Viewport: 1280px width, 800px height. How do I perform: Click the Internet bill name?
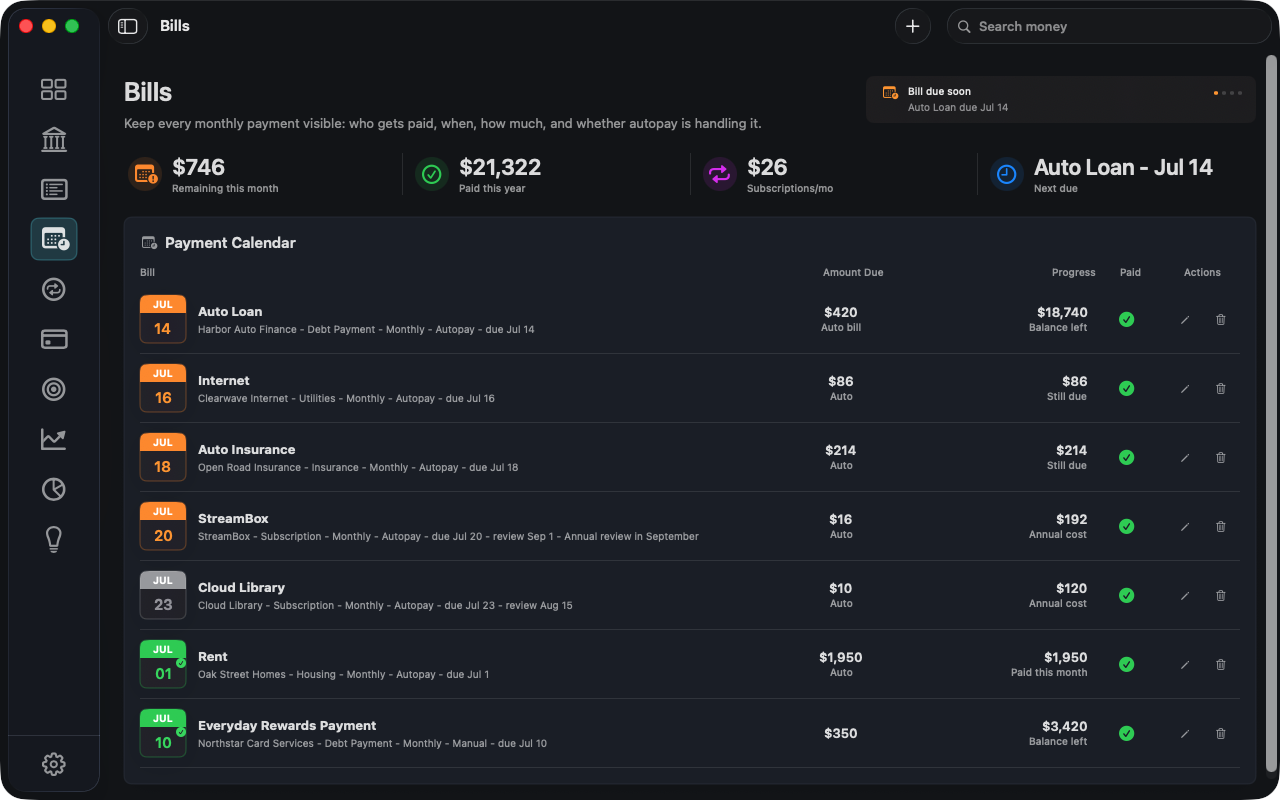pyautogui.click(x=224, y=381)
